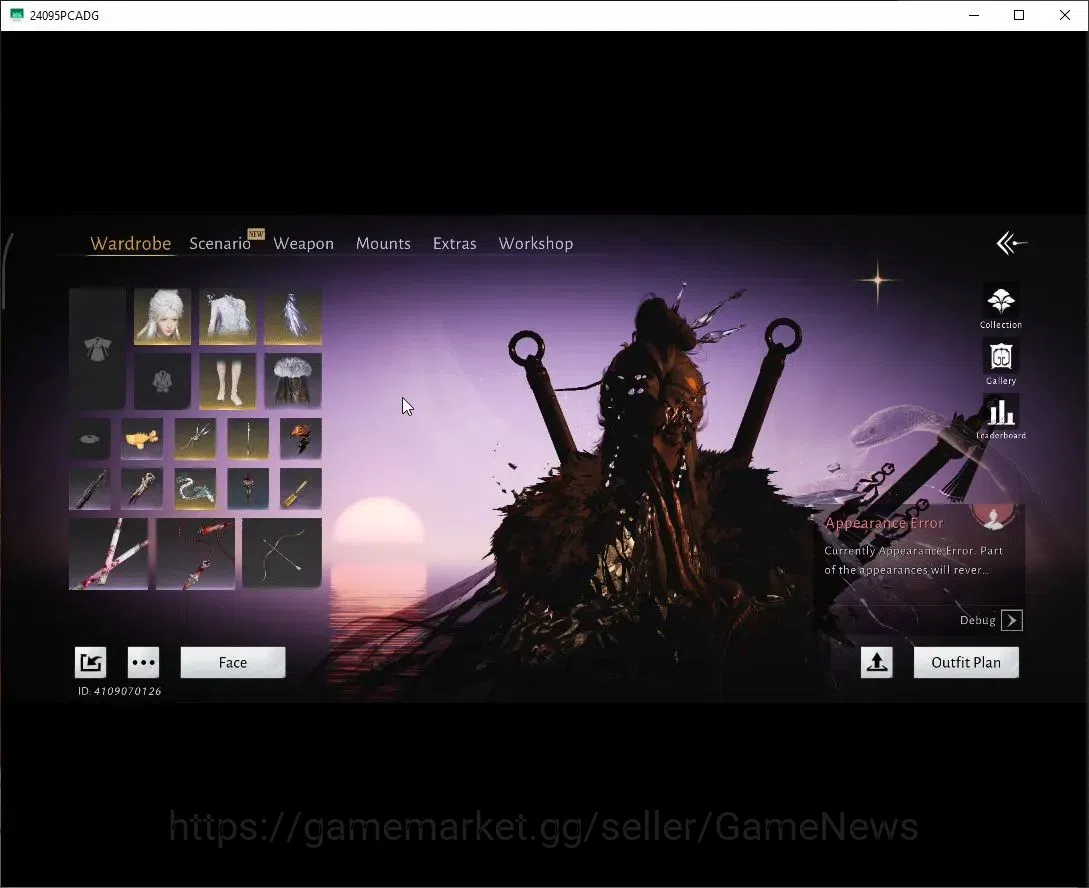Open the Collection panel icon
The height and width of the screenshot is (888, 1089).
tap(1000, 306)
